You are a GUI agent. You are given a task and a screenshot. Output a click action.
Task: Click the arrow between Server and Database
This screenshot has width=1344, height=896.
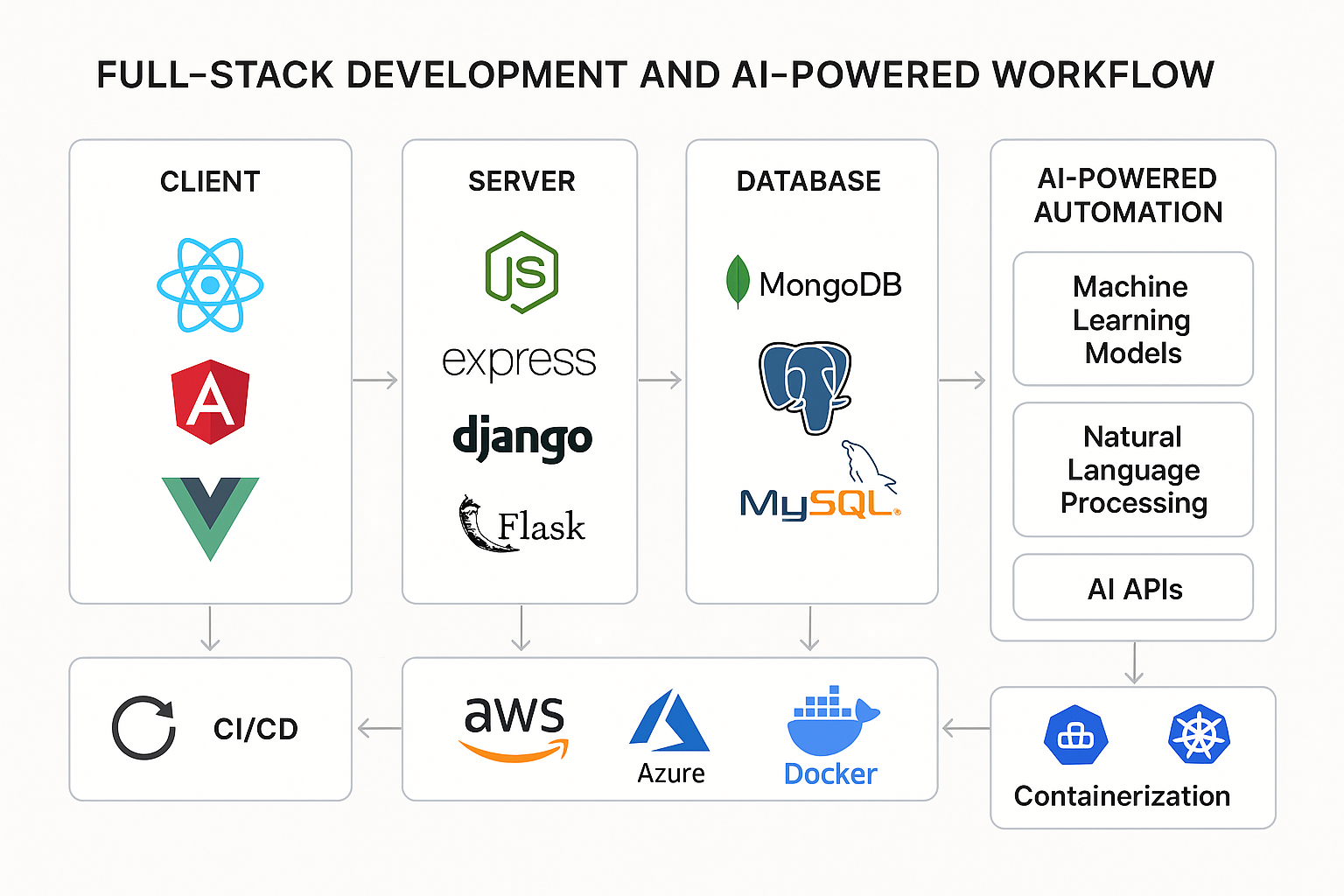(658, 380)
